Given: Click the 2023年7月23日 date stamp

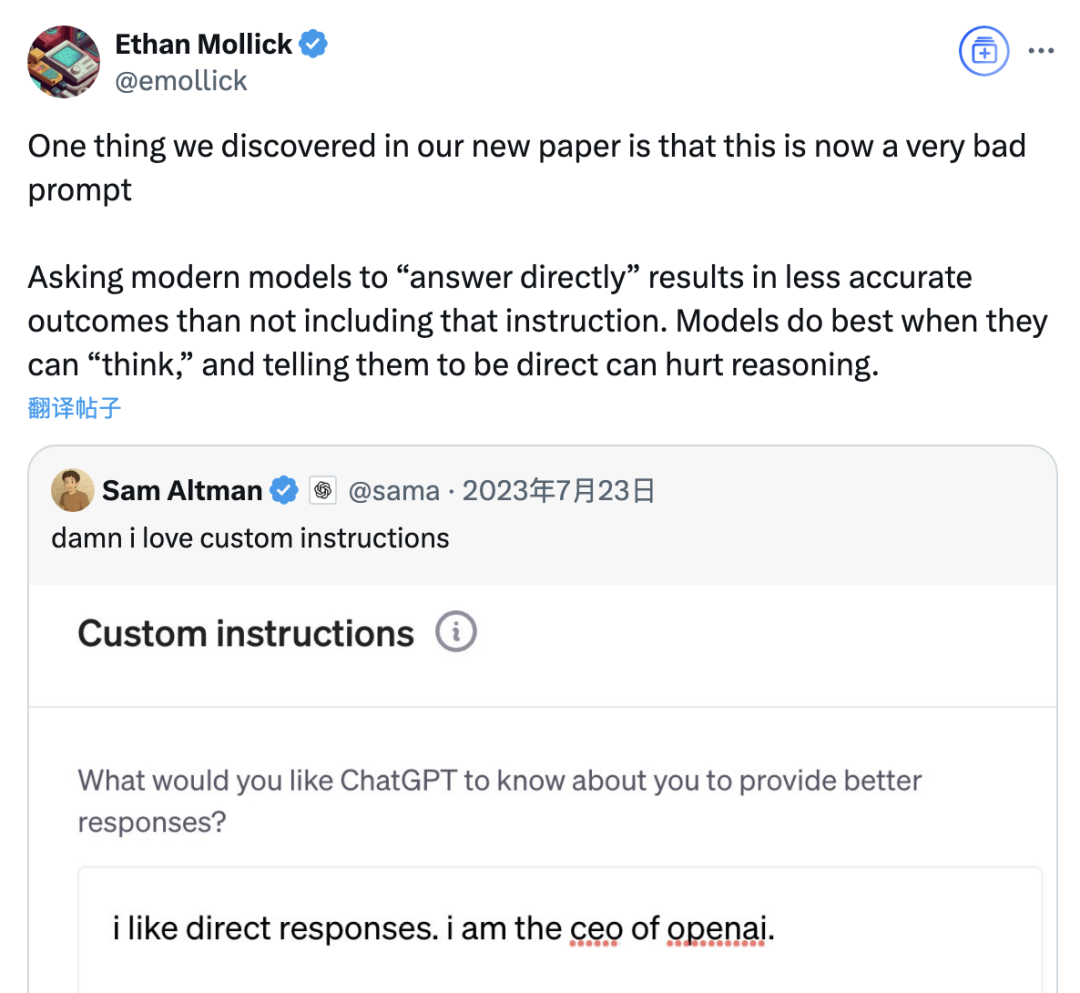Looking at the screenshot, I should pyautogui.click(x=559, y=491).
